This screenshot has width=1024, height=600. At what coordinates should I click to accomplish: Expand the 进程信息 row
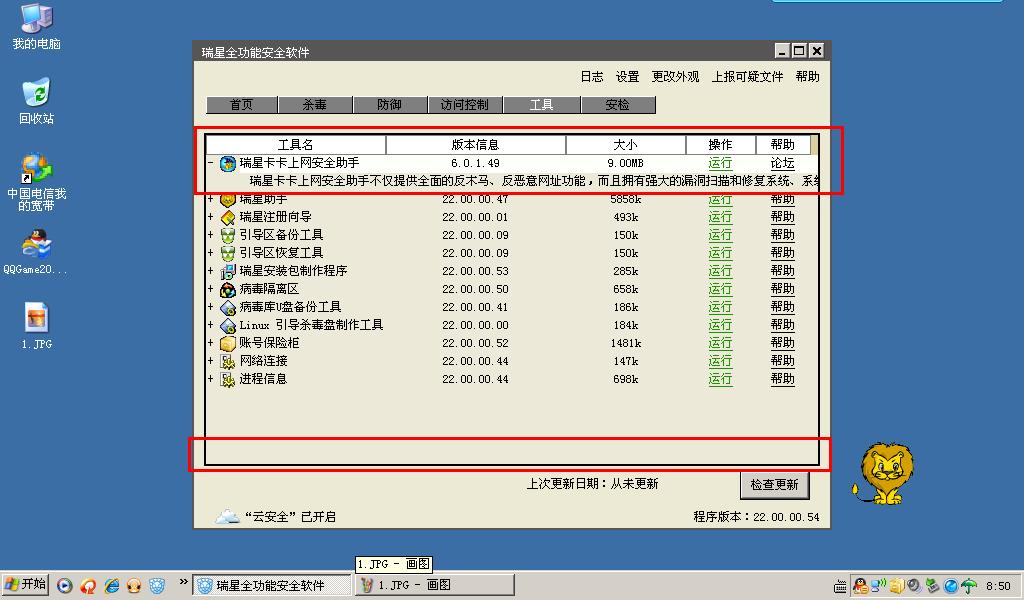[210, 379]
